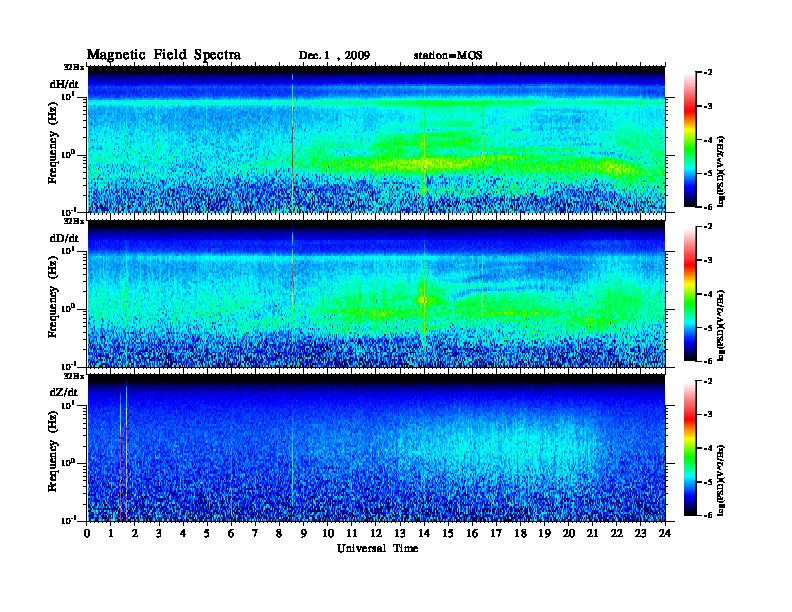Click the 32Hz label atop the dH/dt panel

[x=73, y=67]
